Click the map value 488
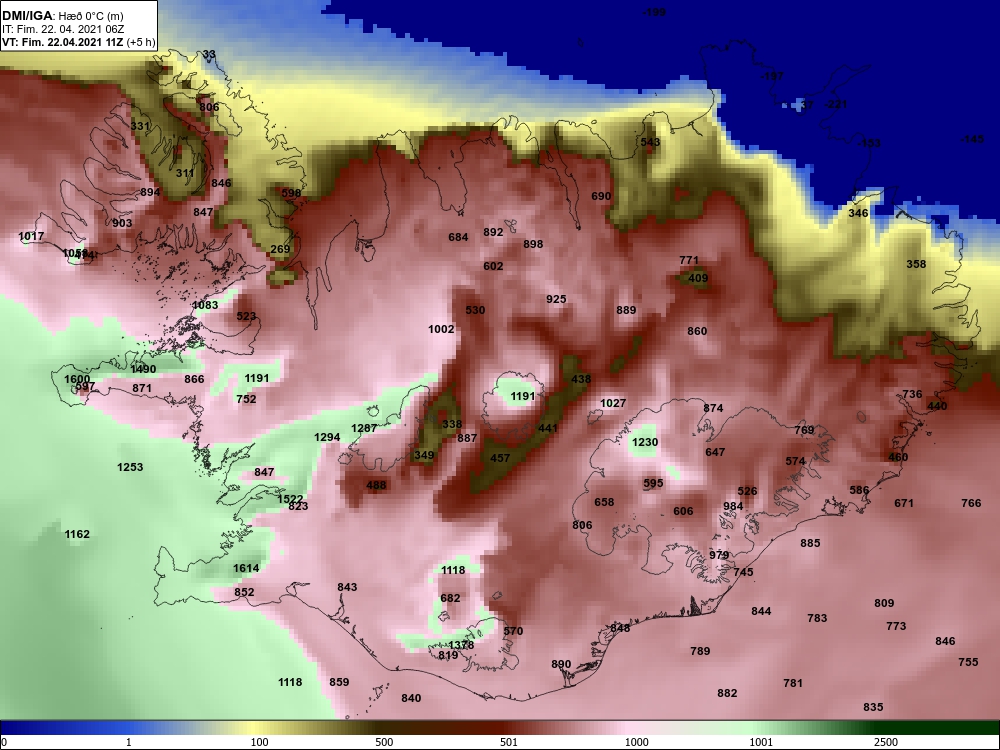The image size is (1000, 750). [x=376, y=485]
